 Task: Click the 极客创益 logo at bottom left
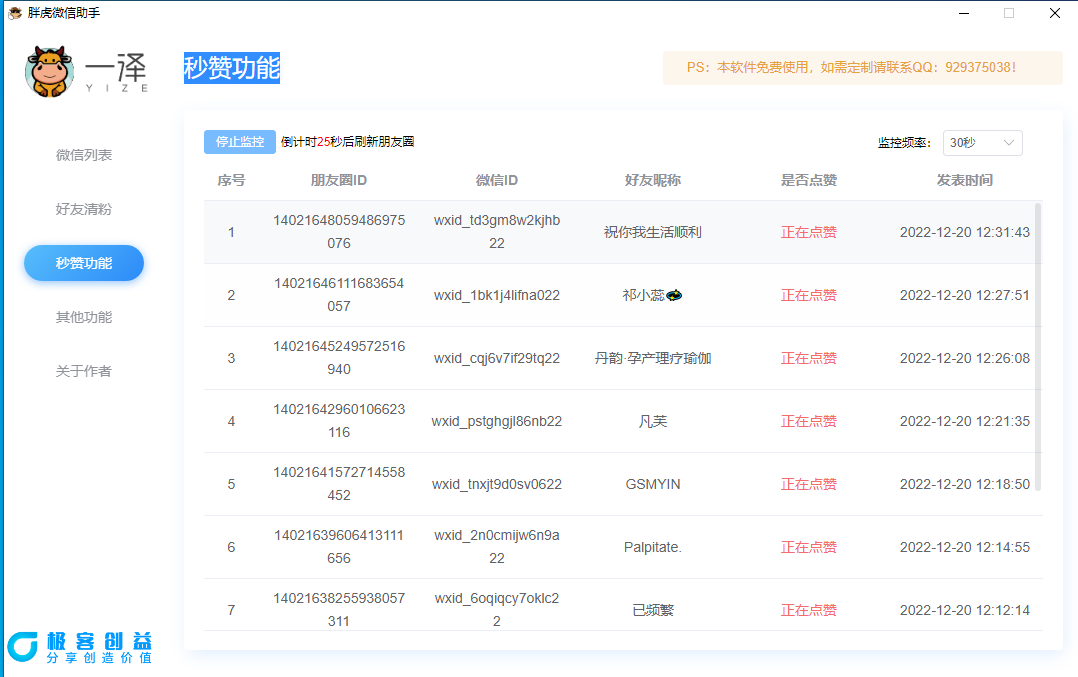click(80, 648)
